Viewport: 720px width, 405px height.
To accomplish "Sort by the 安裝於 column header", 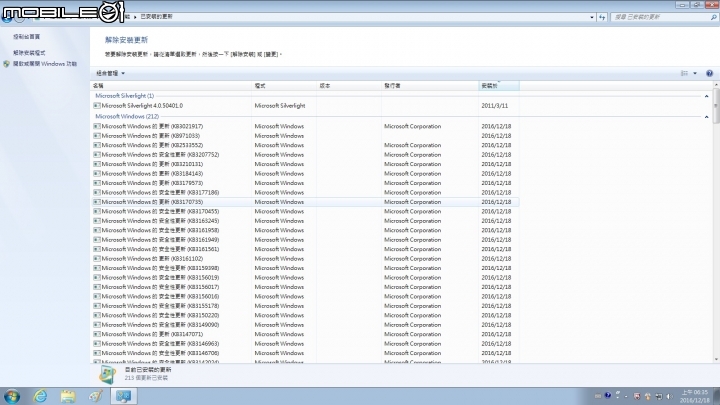I will pyautogui.click(x=499, y=86).
